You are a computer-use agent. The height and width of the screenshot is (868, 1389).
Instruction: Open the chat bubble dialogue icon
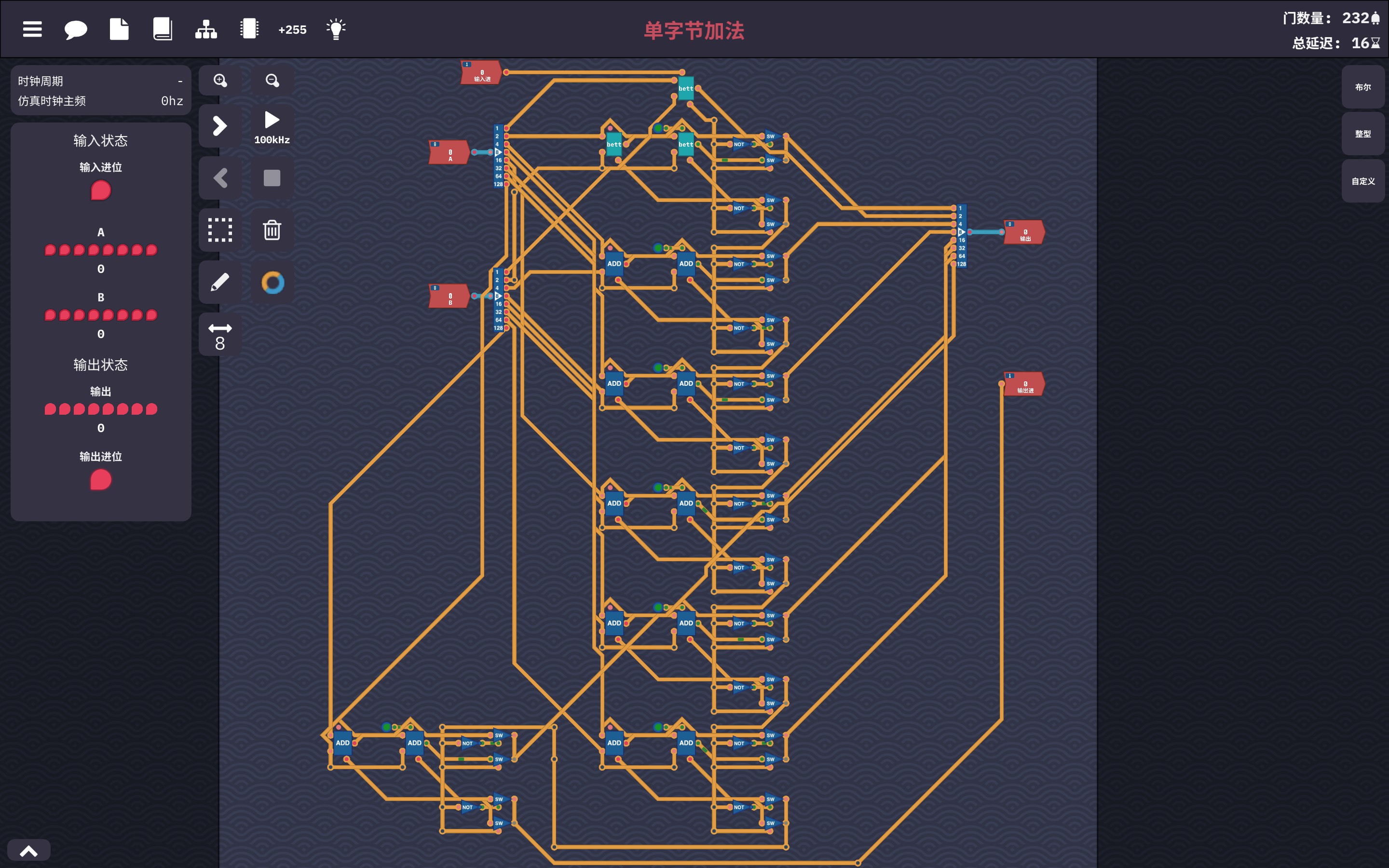[75, 29]
